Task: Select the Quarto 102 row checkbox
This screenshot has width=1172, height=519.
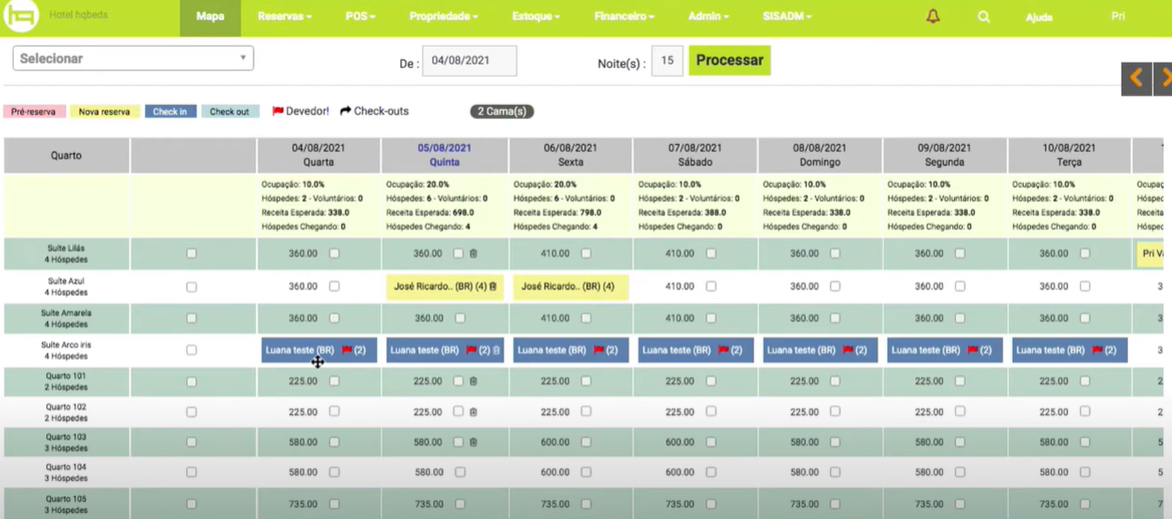Action: coord(192,412)
